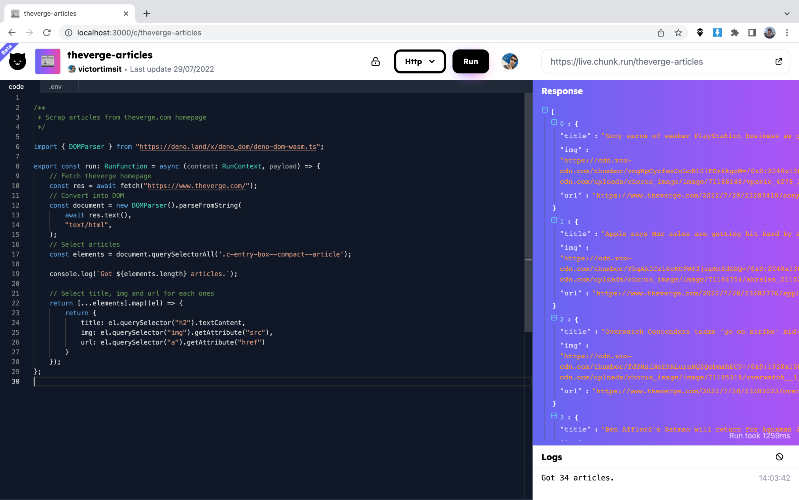Switch to the code tab
This screenshot has width=799, height=500.
pos(16,87)
